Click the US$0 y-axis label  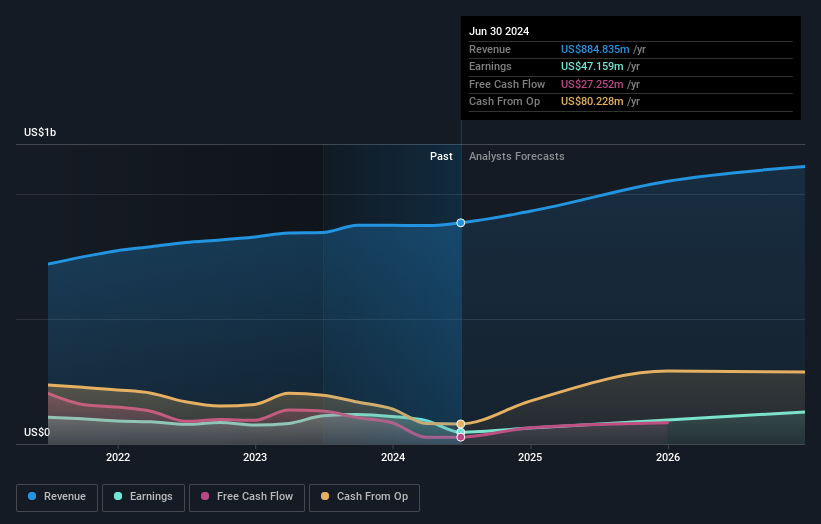[x=37, y=432]
